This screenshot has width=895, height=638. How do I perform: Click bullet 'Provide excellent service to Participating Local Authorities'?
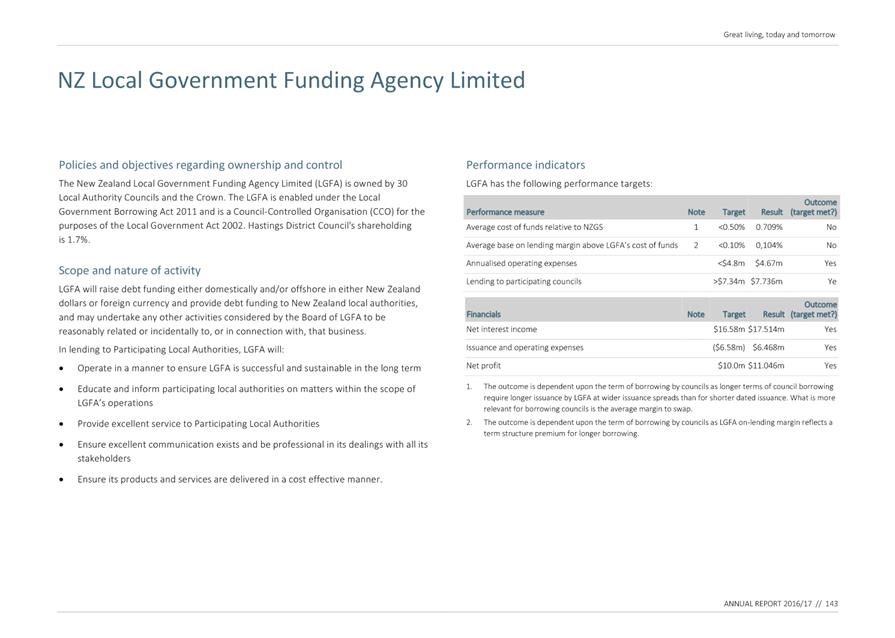[198, 424]
